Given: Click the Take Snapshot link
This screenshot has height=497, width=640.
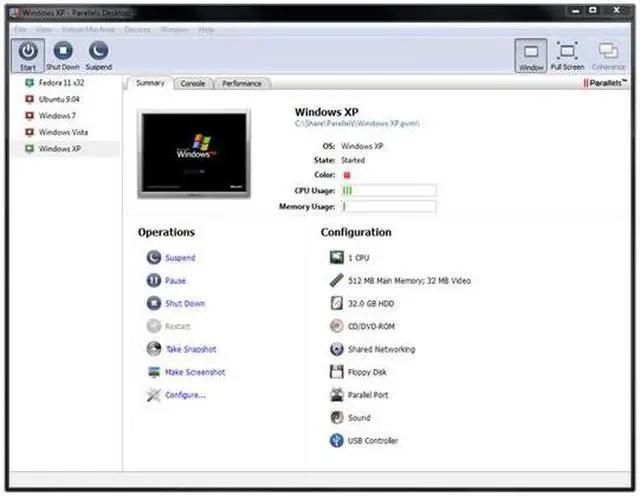Looking at the screenshot, I should click(191, 349).
